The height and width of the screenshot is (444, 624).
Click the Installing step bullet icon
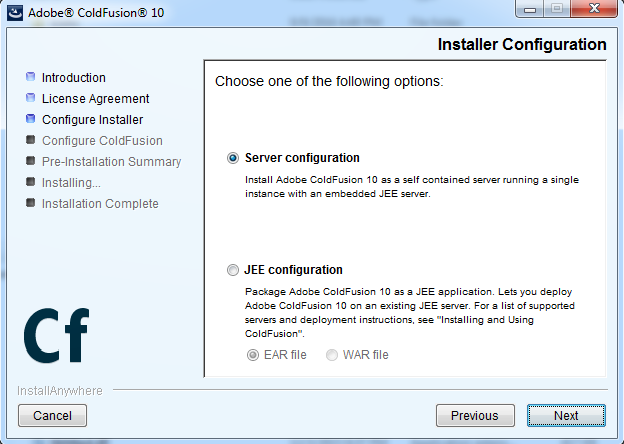(x=31, y=182)
